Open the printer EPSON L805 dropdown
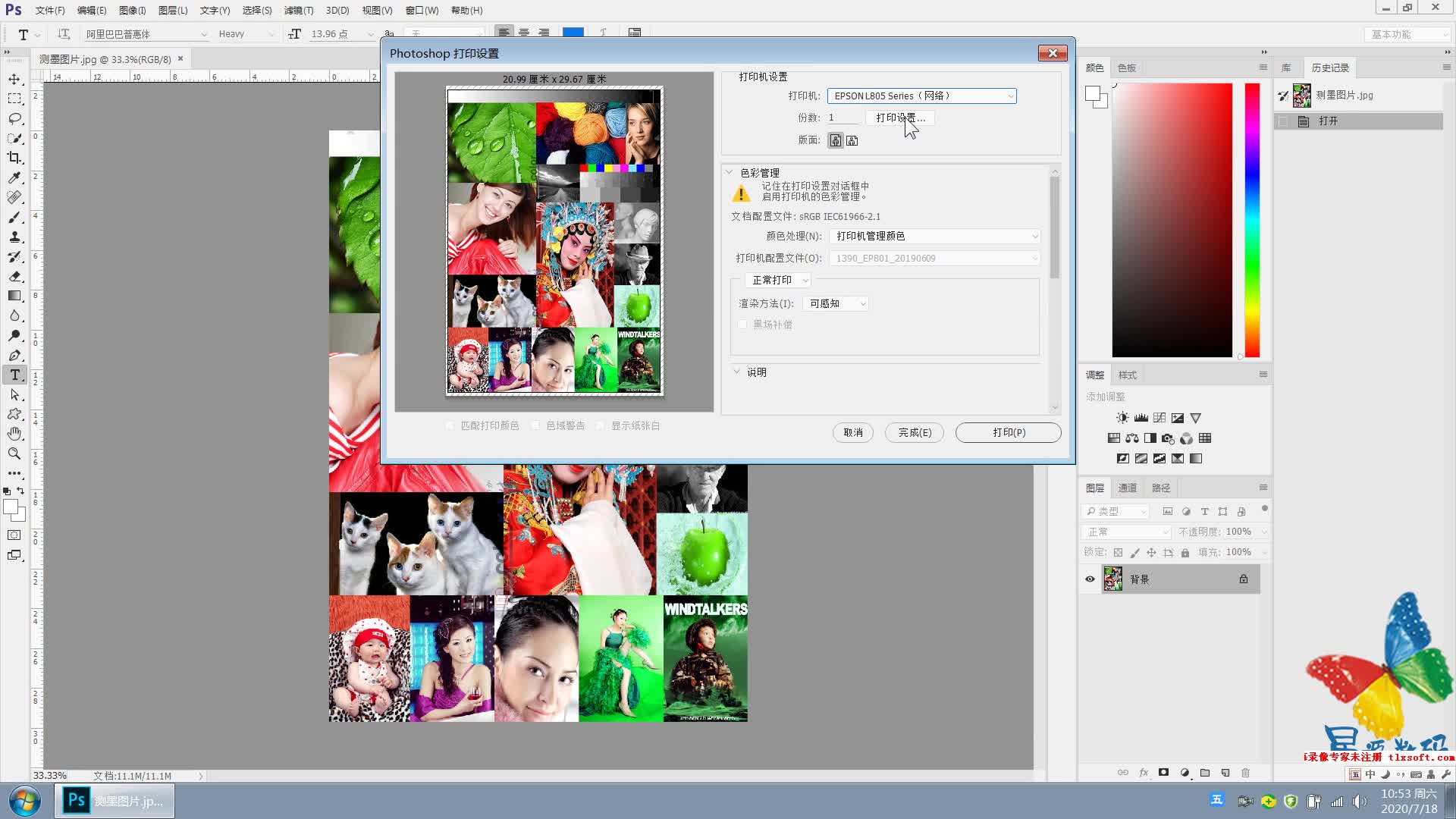 [x=921, y=96]
